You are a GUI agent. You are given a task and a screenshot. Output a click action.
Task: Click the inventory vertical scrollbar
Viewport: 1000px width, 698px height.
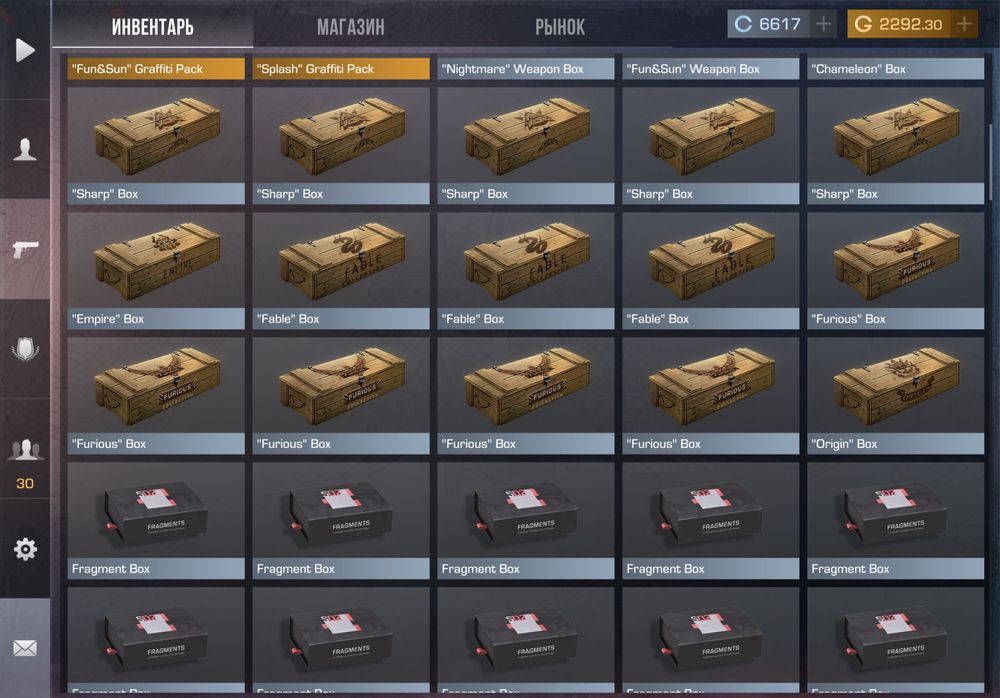click(x=990, y=163)
